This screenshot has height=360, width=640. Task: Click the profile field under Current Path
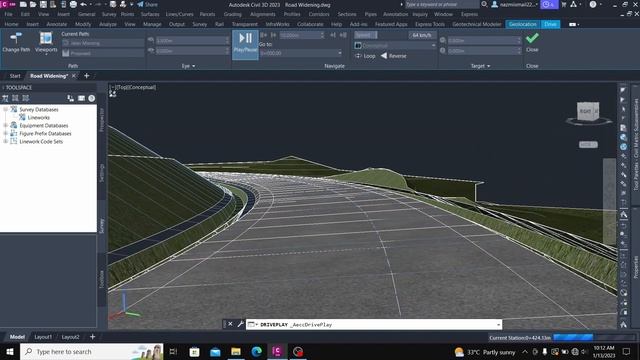coord(103,53)
